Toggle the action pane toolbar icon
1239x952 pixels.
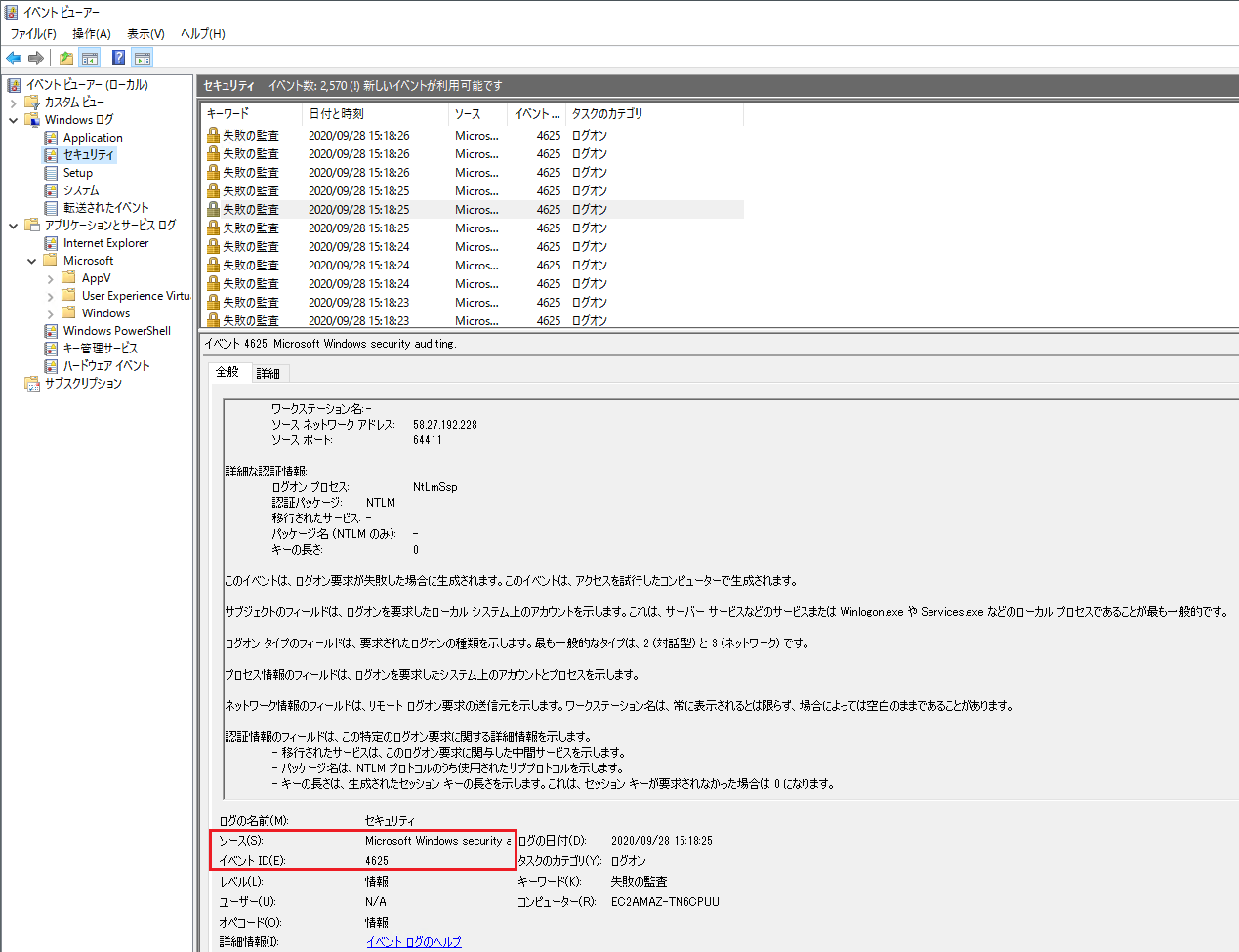click(143, 58)
